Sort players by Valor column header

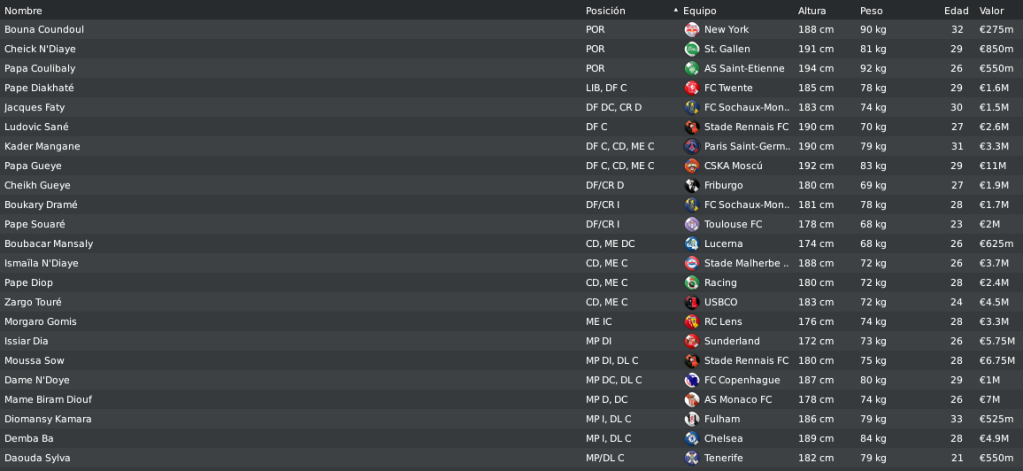[x=991, y=10]
